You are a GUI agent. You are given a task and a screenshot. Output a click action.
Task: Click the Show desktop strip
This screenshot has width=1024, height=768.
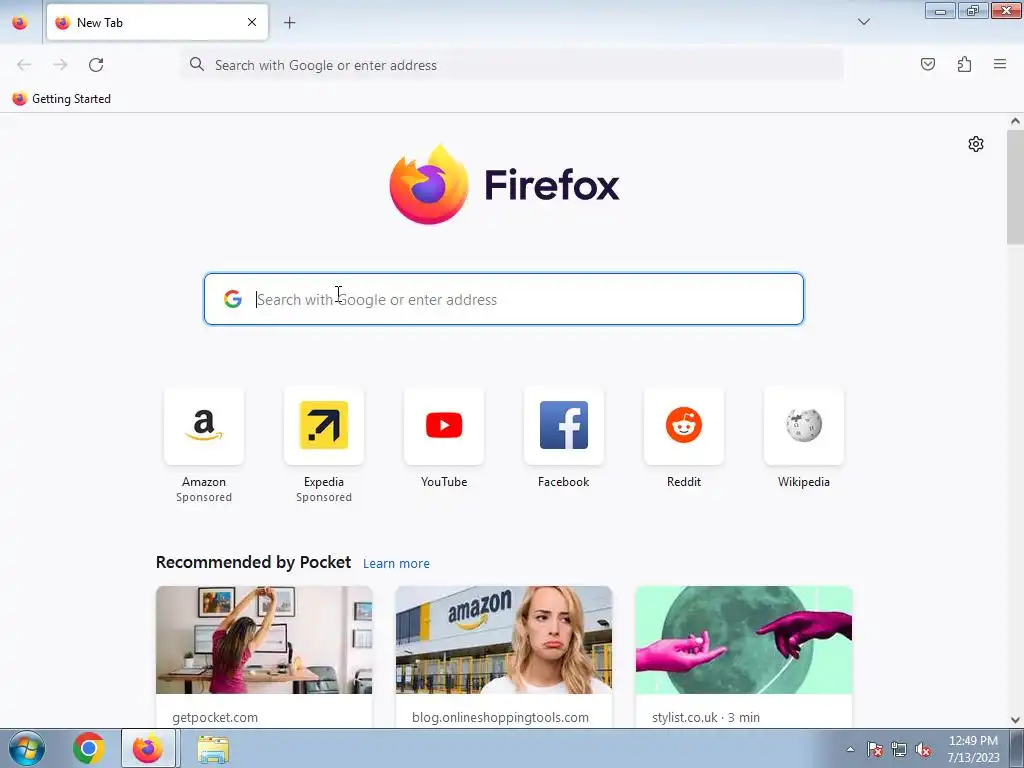[x=1017, y=748]
